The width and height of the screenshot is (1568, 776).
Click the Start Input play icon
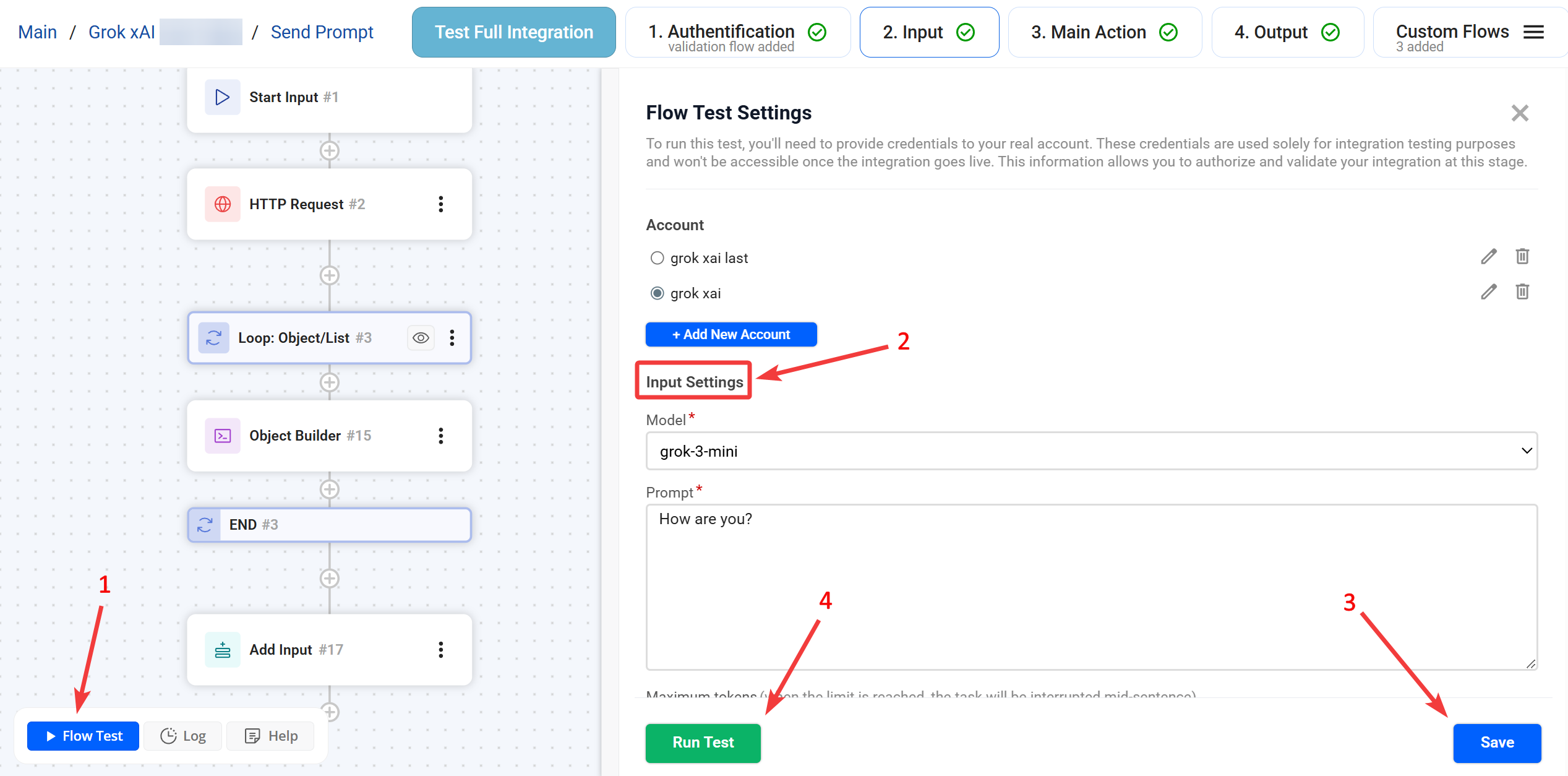[222, 97]
